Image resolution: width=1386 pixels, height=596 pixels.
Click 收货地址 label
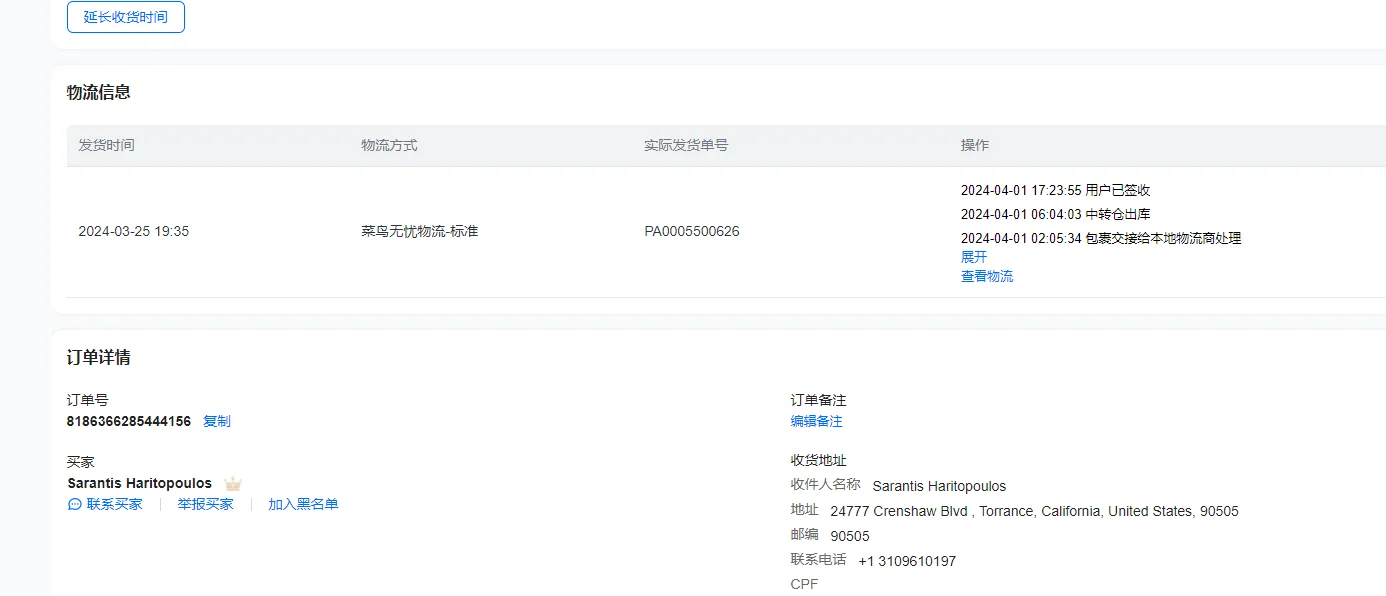[819, 460]
